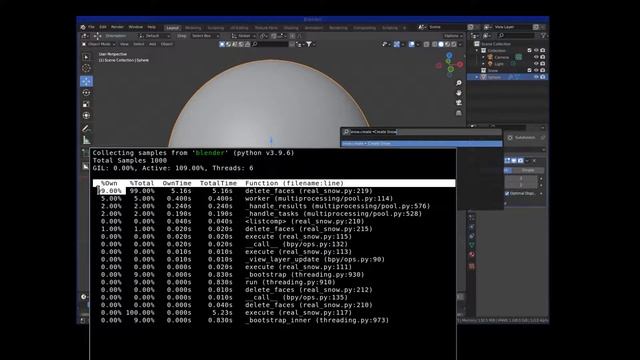640x360 pixels.
Task: Toggle the Optimal Display checkbox
Action: point(507,193)
